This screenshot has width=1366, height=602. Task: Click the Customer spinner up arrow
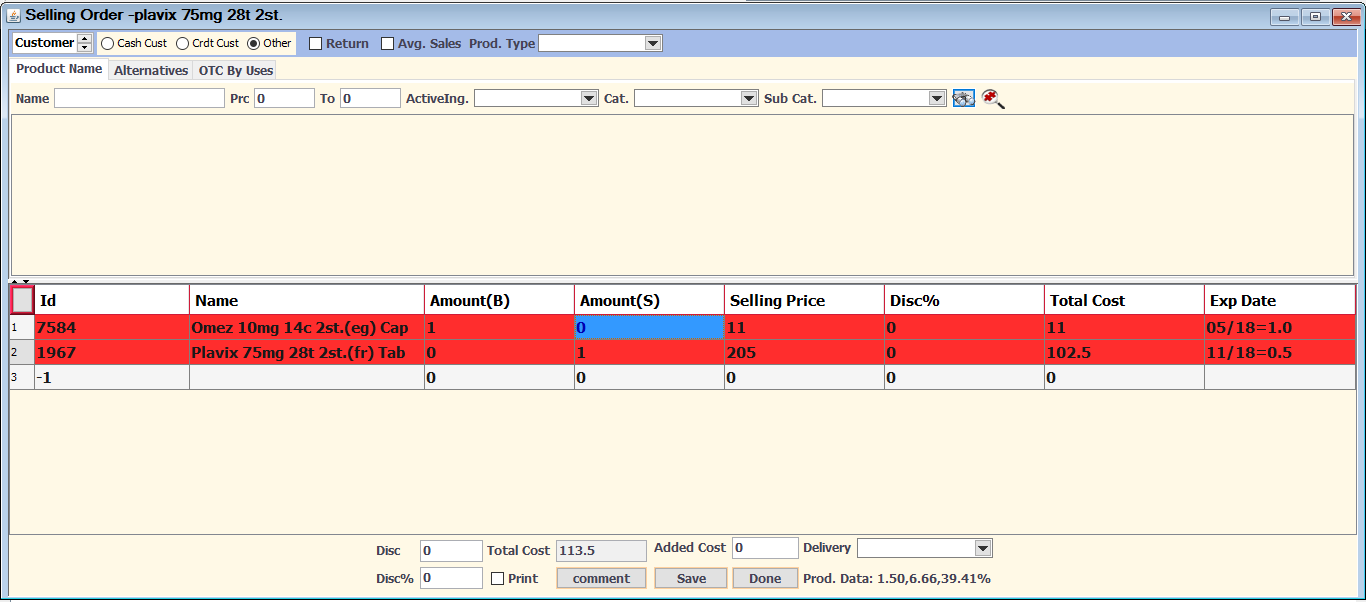pyautogui.click(x=84, y=39)
